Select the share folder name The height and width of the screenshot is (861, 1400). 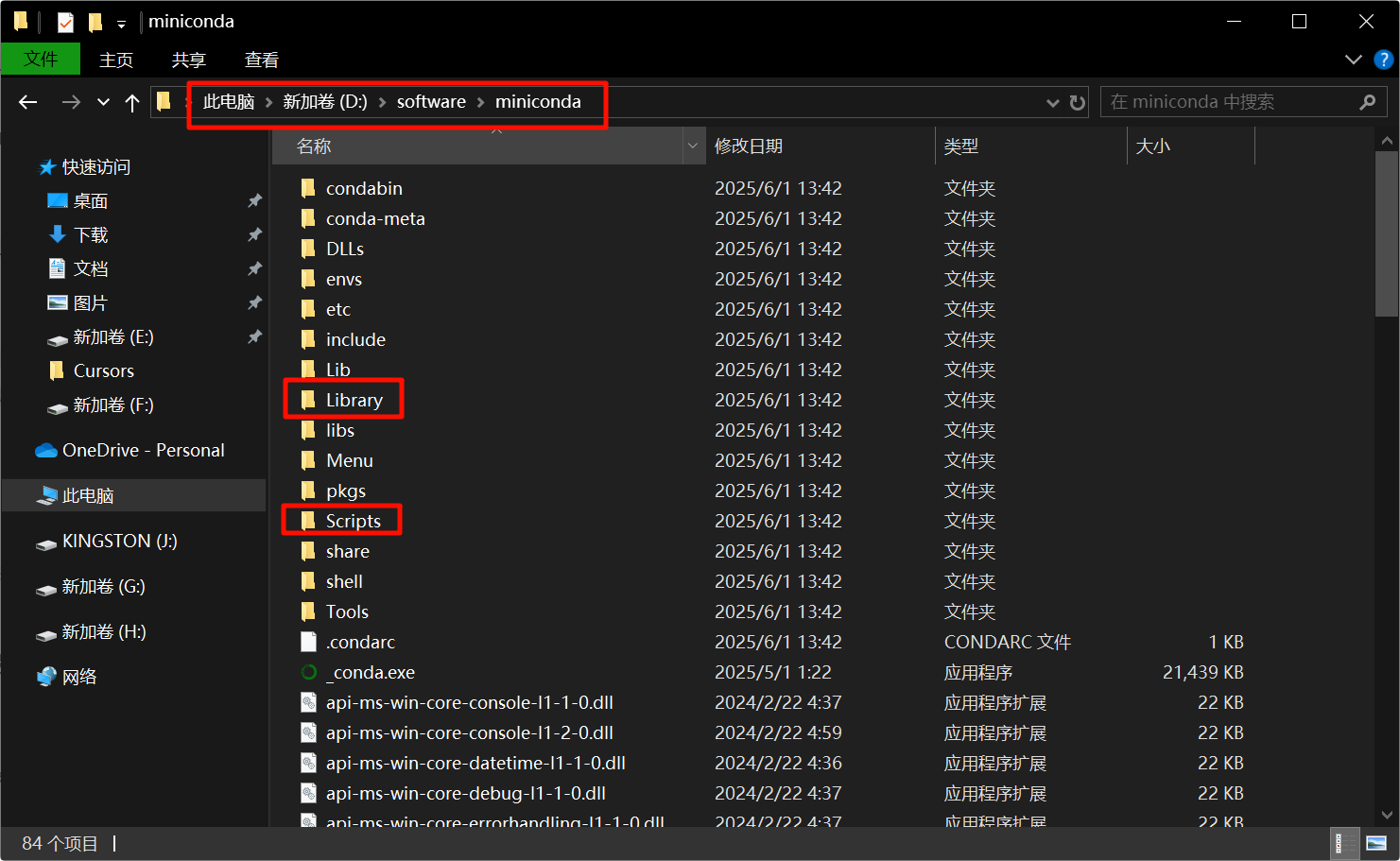(348, 551)
